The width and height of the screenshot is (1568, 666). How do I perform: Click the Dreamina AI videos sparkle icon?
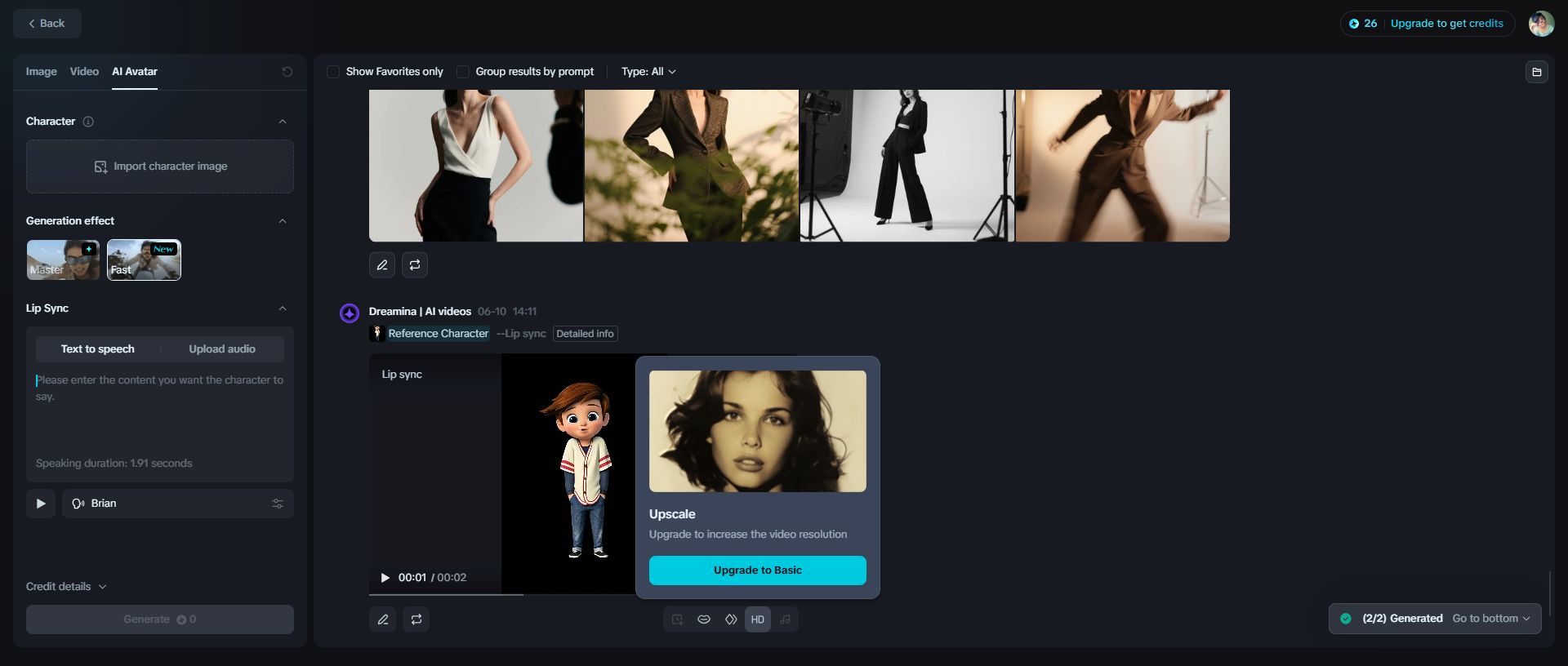tap(350, 313)
